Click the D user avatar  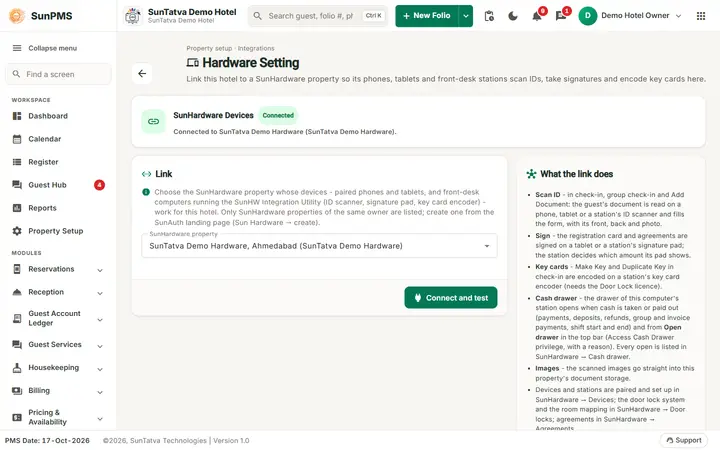coord(588,16)
